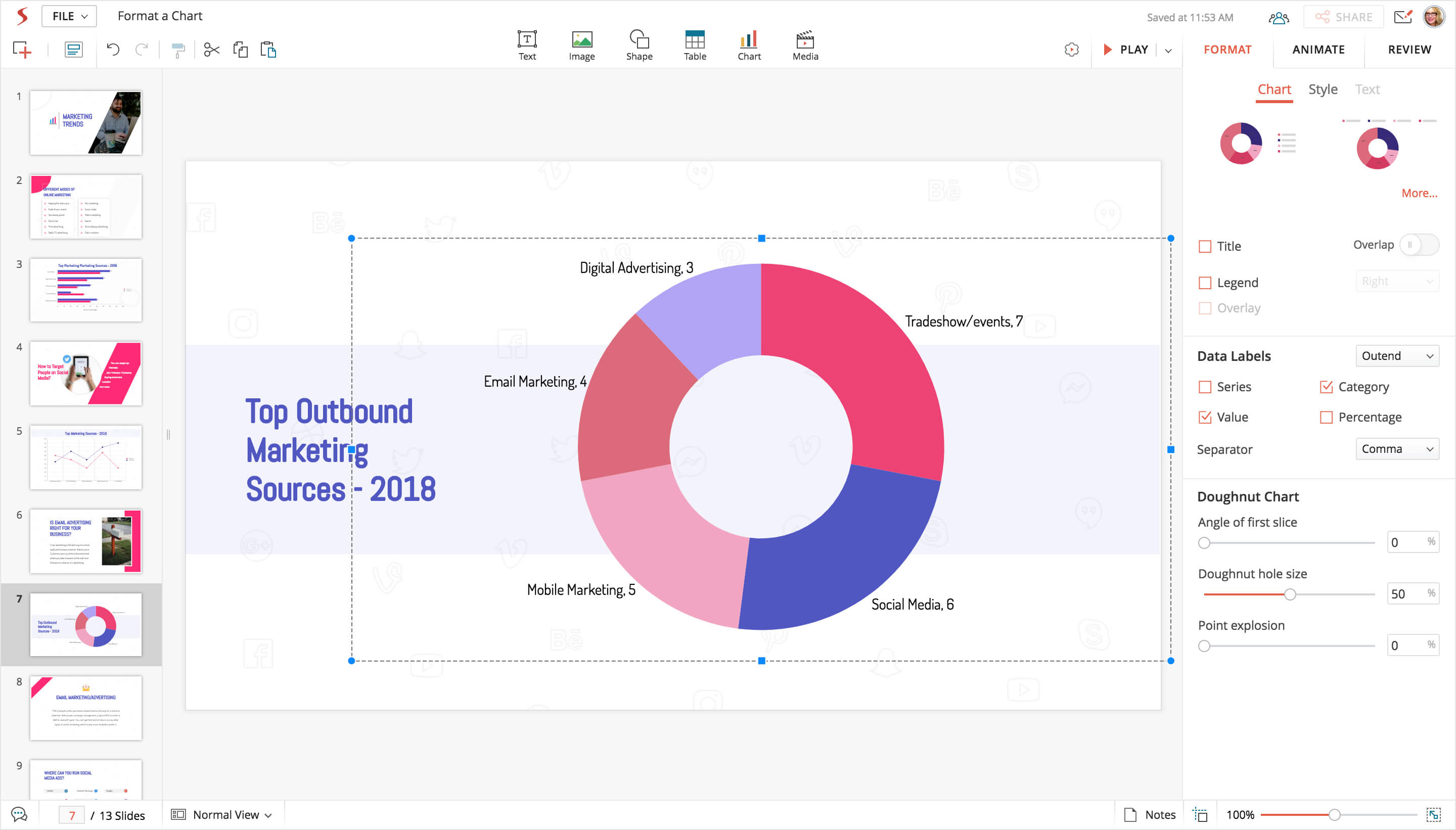Click the Shape insert icon
1456x830 pixels.
[x=639, y=45]
